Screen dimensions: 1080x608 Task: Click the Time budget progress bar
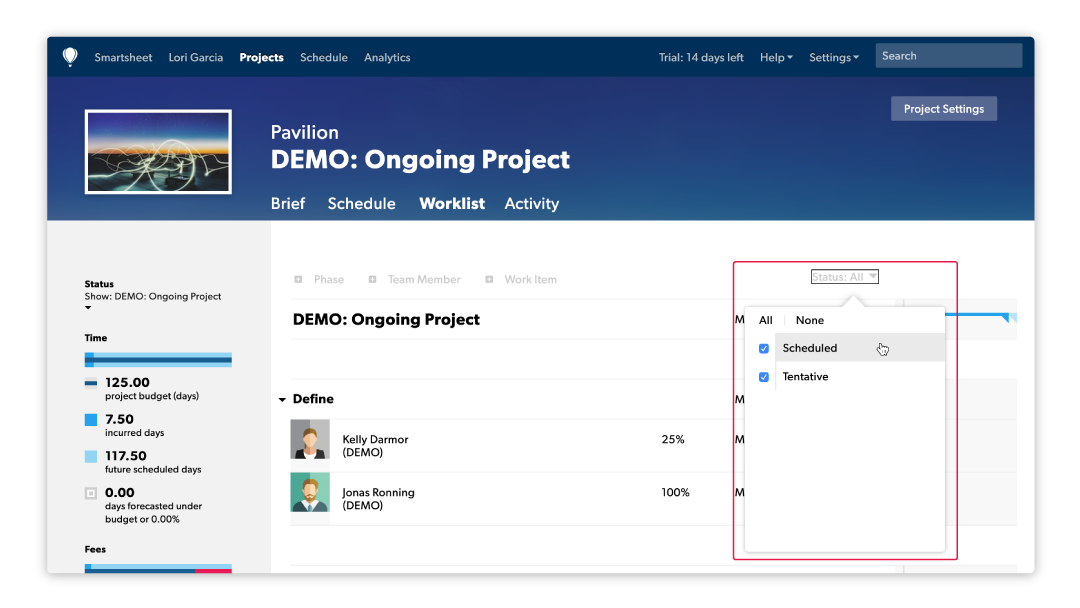(158, 360)
